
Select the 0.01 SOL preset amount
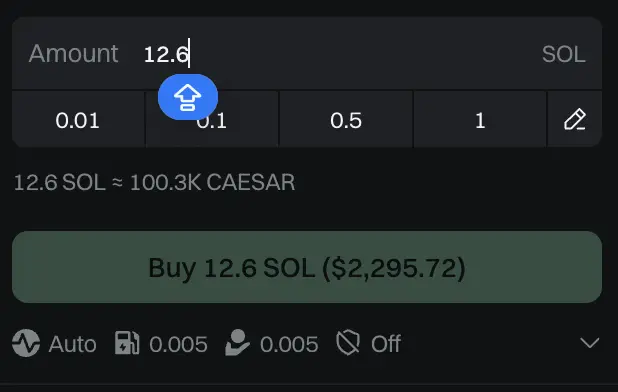tap(78, 119)
